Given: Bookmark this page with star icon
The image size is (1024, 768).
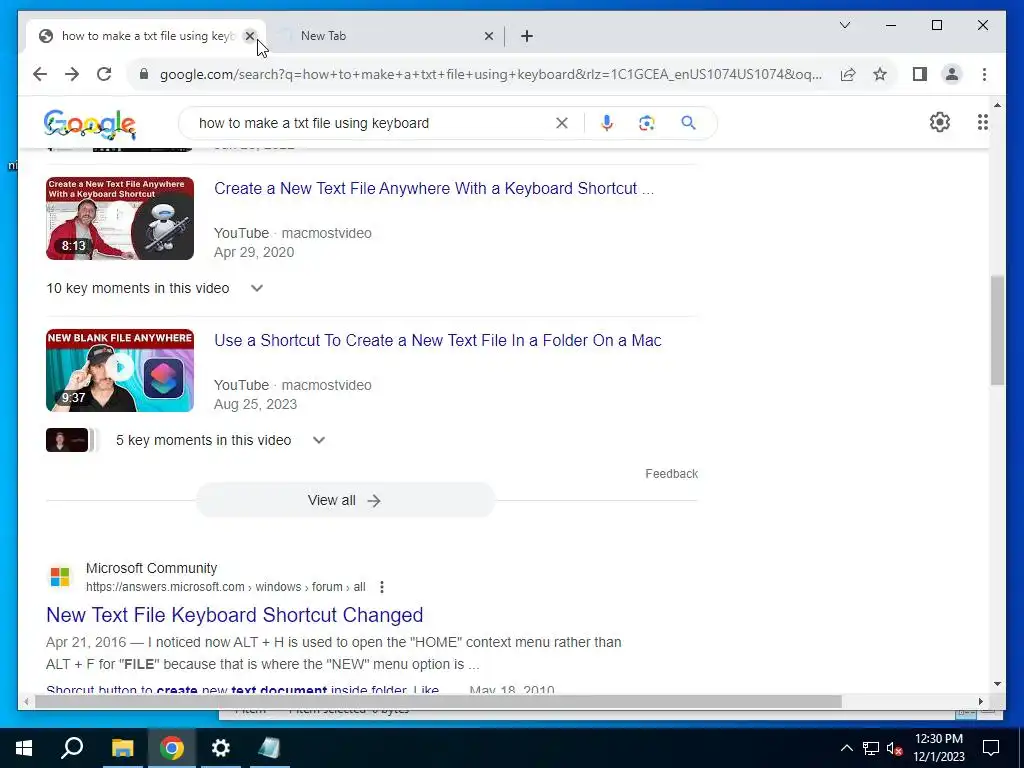Looking at the screenshot, I should pyautogui.click(x=880, y=74).
